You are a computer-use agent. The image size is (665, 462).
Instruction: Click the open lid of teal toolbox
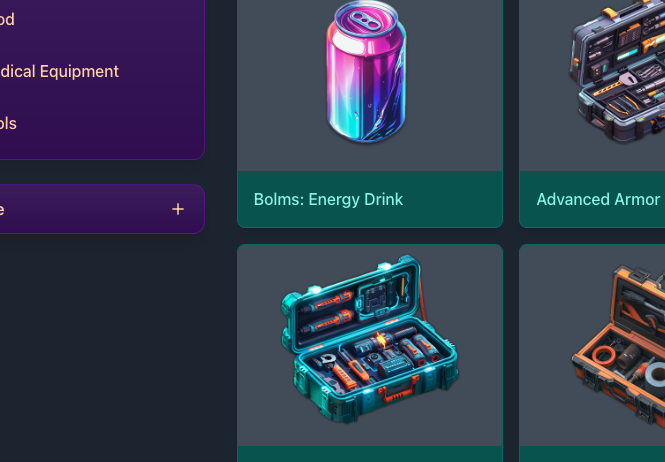click(x=352, y=303)
